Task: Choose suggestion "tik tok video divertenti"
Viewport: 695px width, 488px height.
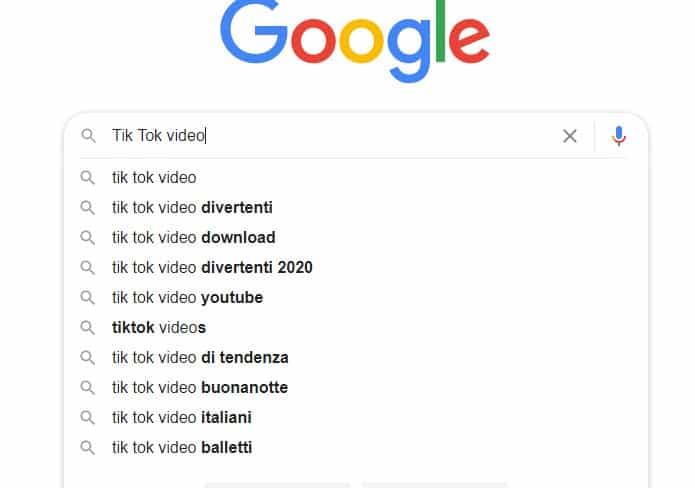Action: [x=192, y=208]
